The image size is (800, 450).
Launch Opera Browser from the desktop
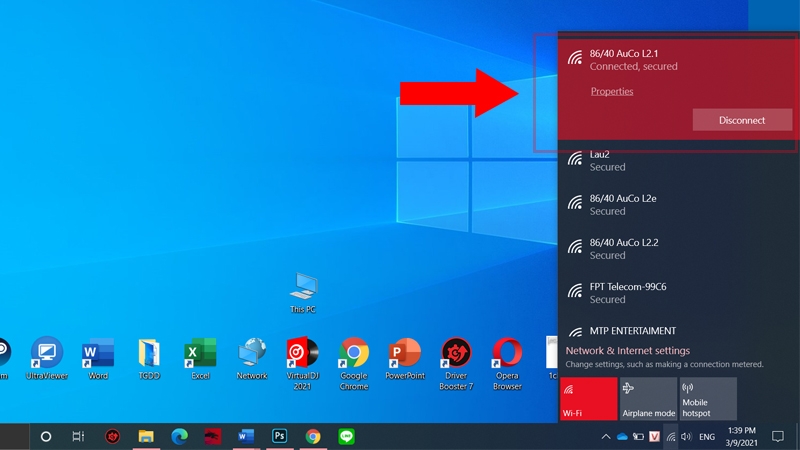507,354
